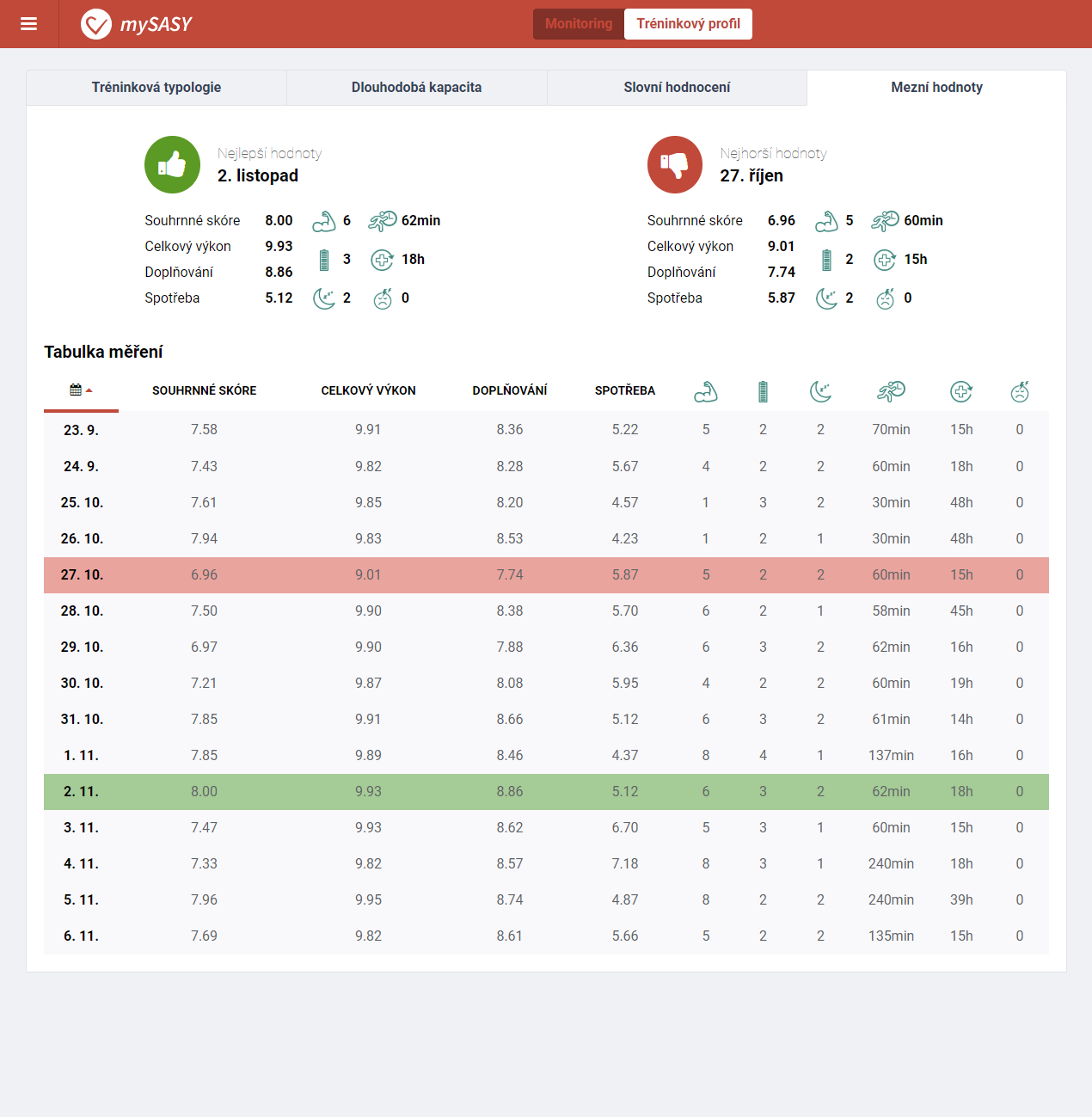Sort by recovery plus icon column header

tap(961, 391)
